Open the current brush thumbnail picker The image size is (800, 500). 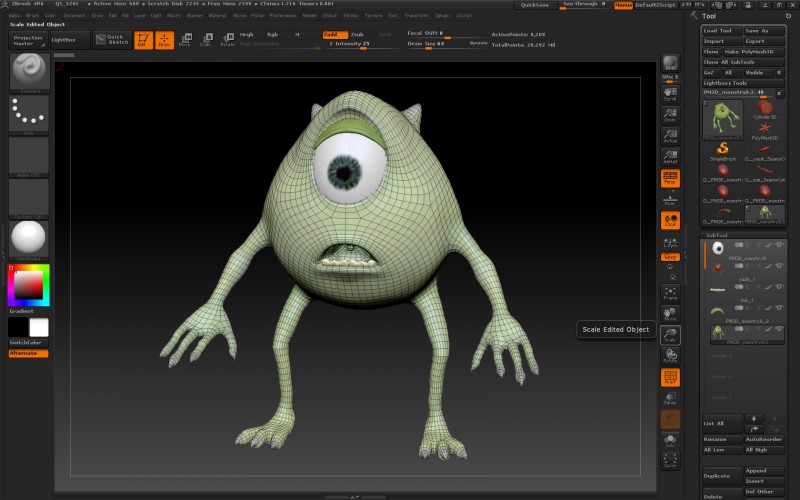pyautogui.click(x=29, y=73)
